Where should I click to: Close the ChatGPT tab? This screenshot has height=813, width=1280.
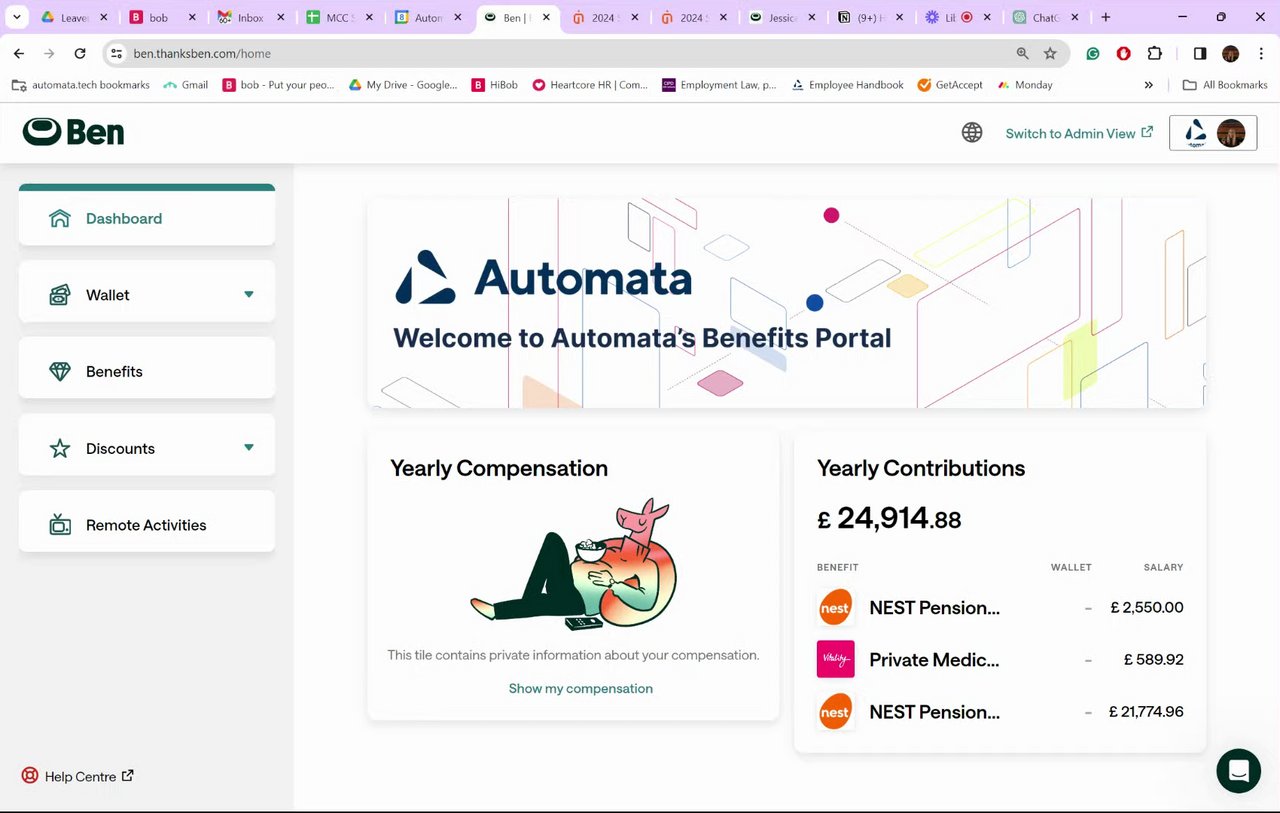point(1074,18)
